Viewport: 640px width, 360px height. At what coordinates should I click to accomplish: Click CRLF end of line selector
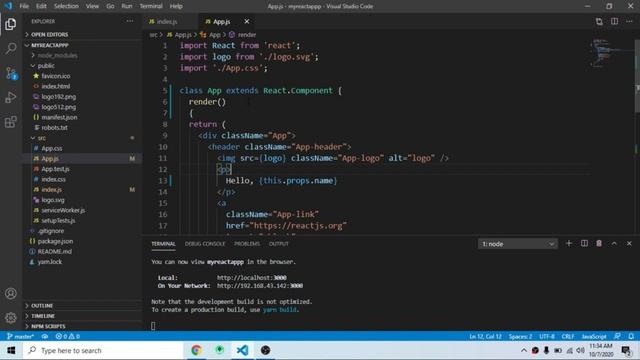568,336
